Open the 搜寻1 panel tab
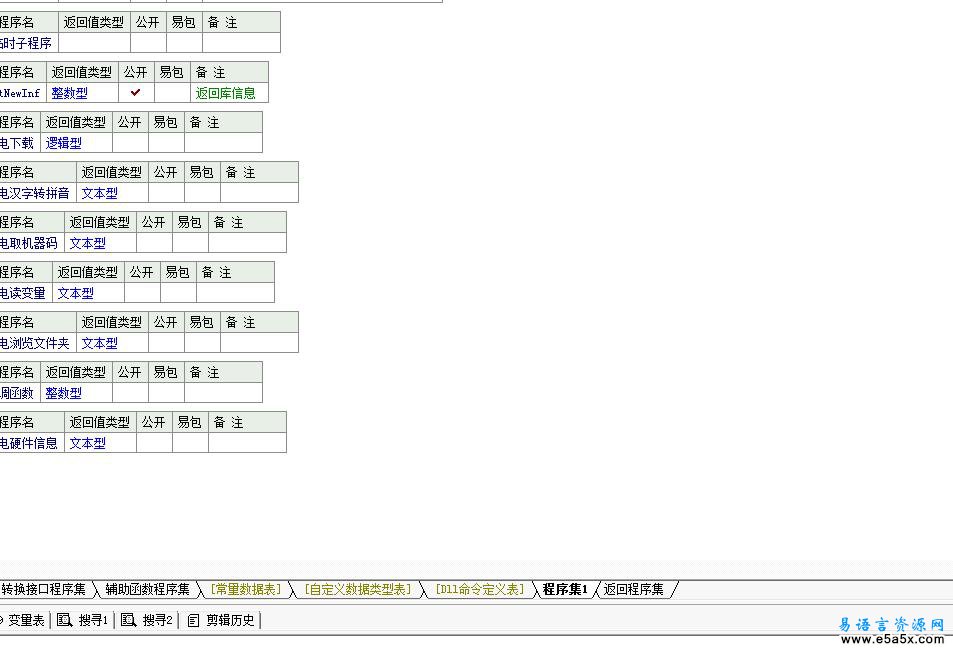 pyautogui.click(x=83, y=620)
